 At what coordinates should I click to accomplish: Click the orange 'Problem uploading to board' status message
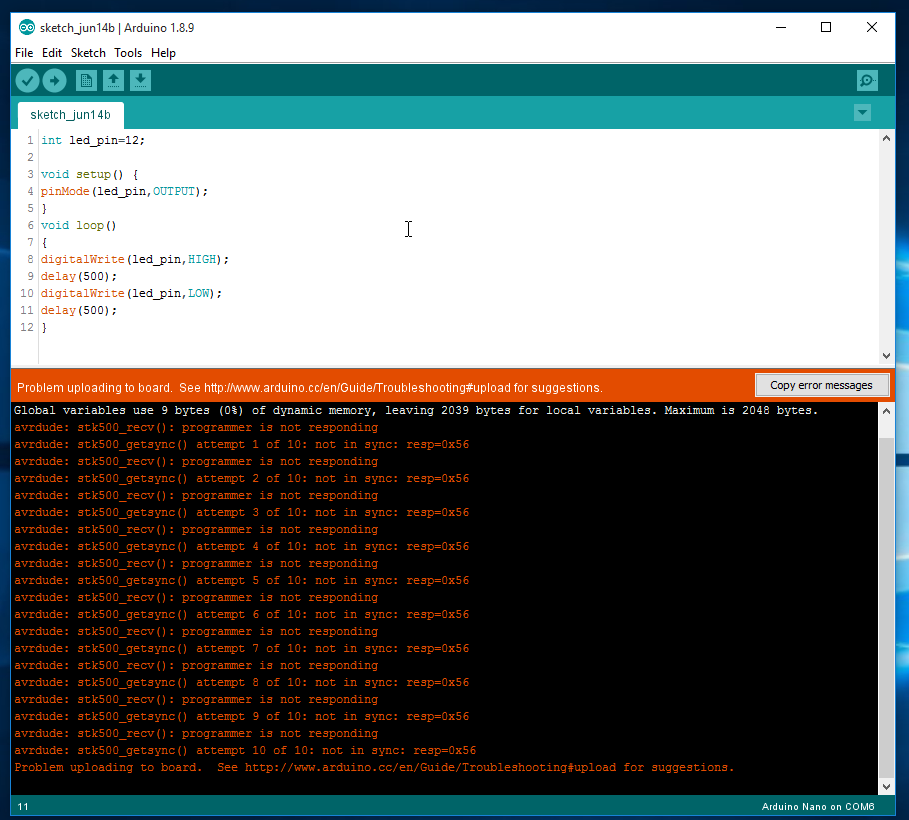(310, 387)
